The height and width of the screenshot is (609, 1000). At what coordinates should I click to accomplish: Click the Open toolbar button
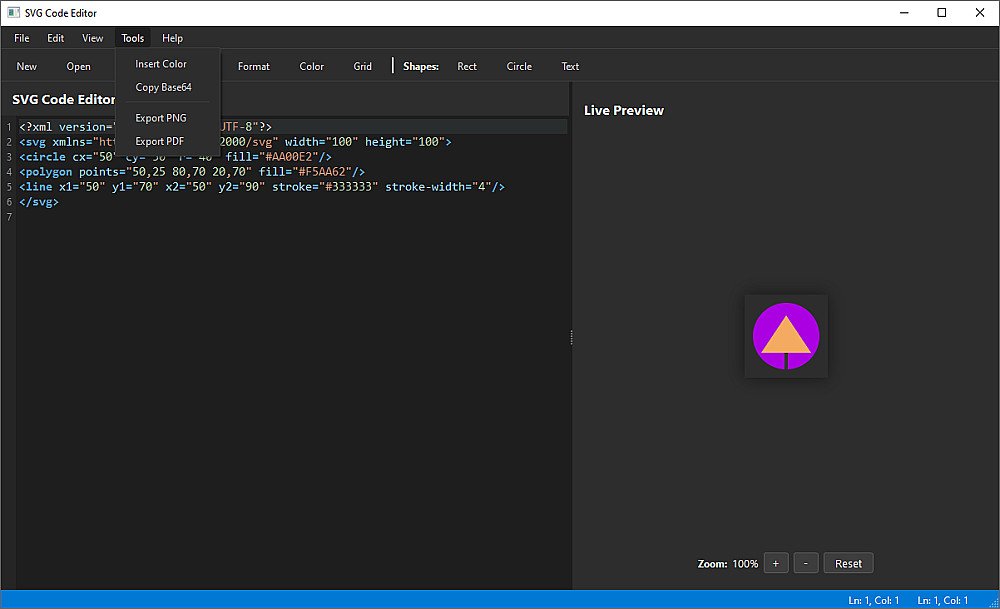click(78, 66)
